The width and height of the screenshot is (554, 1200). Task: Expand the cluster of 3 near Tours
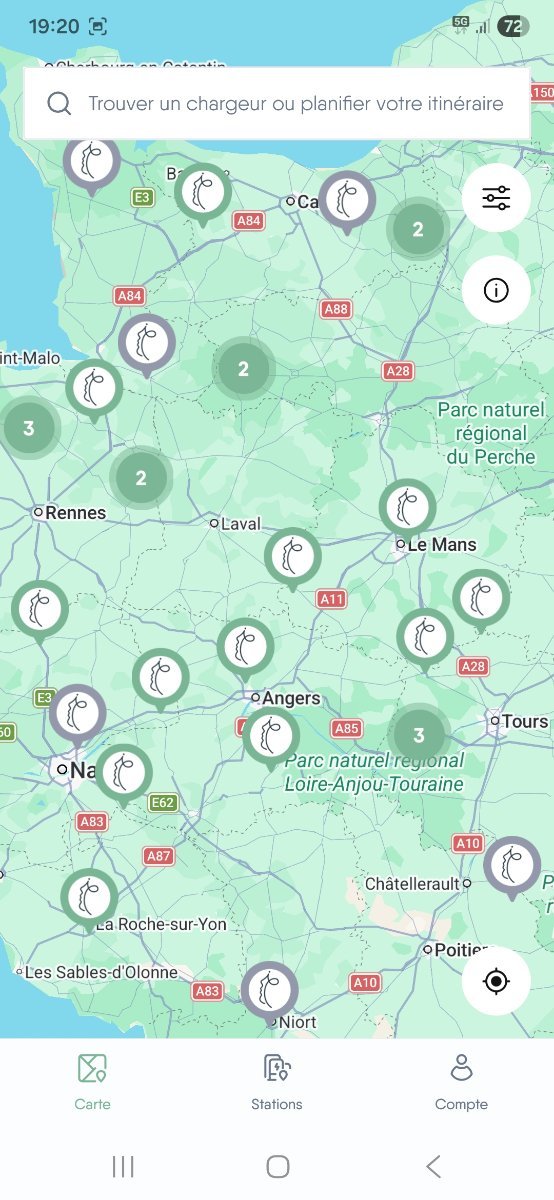418,736
